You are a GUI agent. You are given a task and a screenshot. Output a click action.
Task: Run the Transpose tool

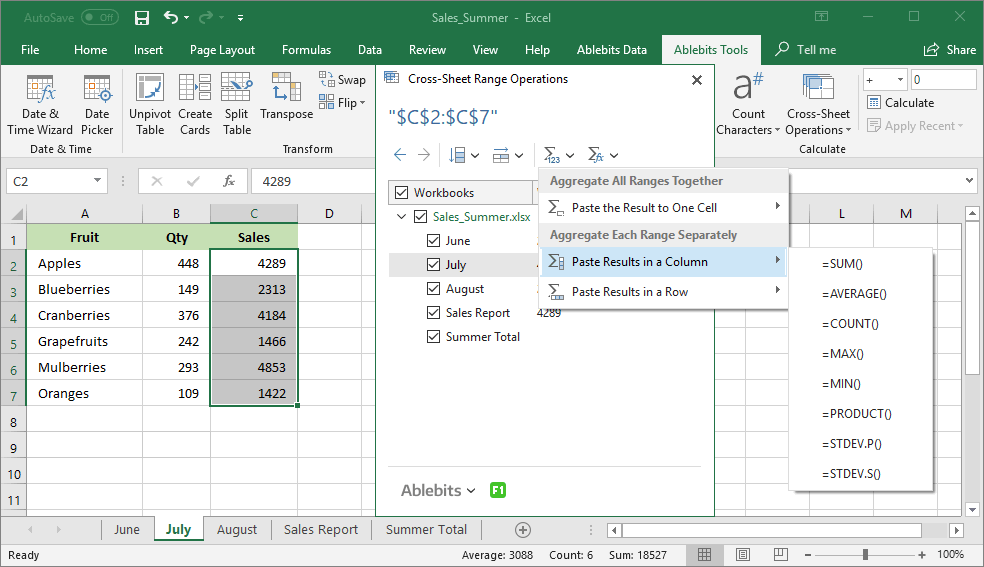(286, 97)
